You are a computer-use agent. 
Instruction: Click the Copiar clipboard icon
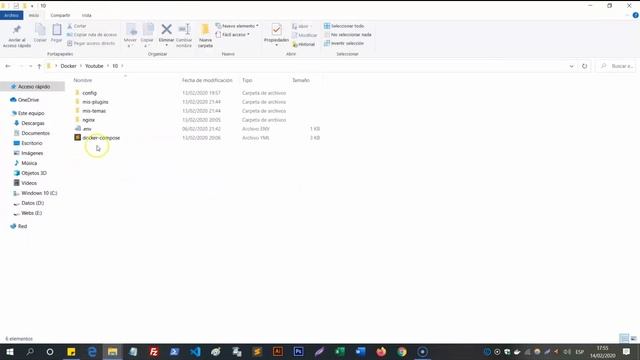[x=40, y=30]
